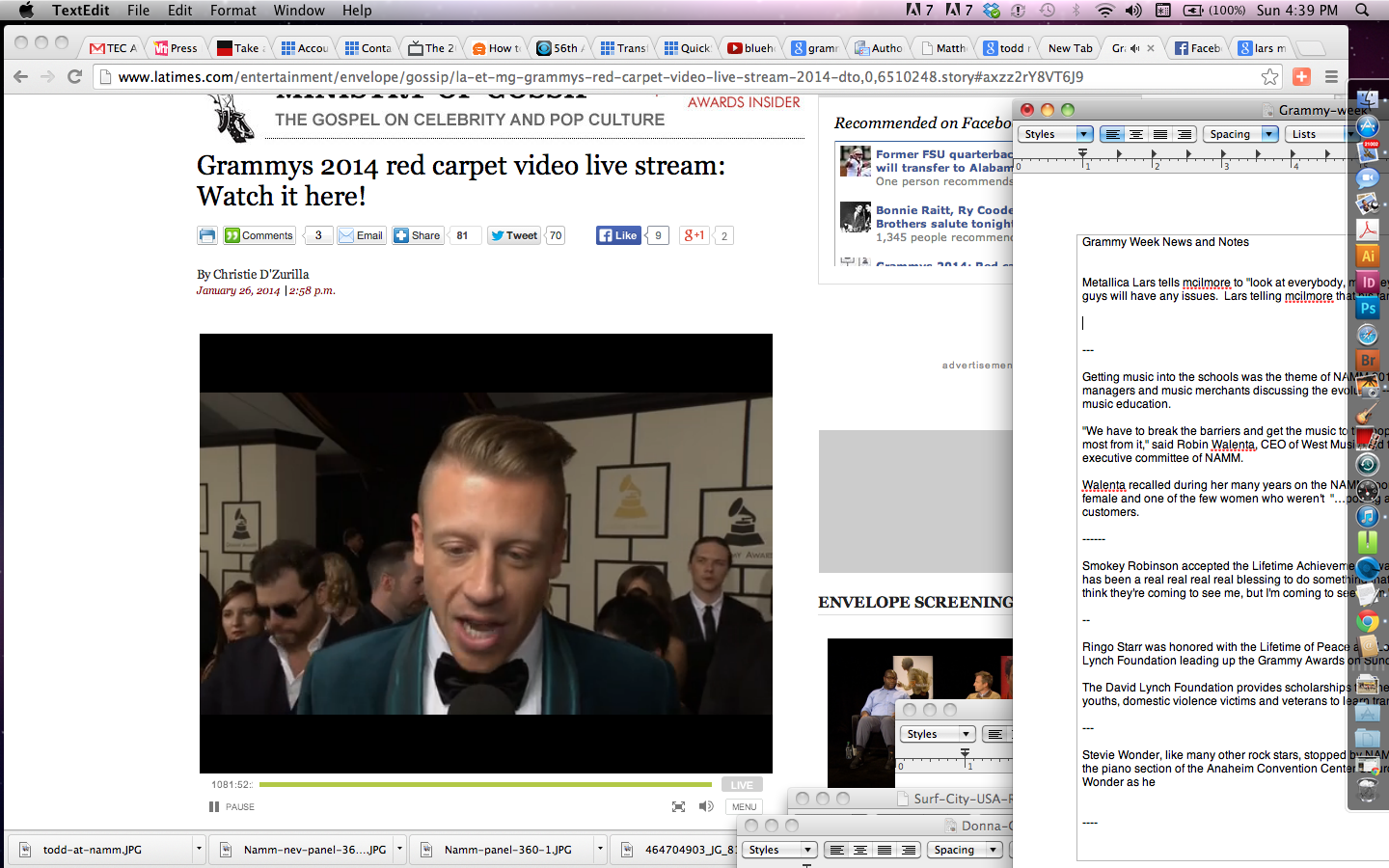Open the App Store from the Dock
1389x868 pixels.
tap(1368, 126)
